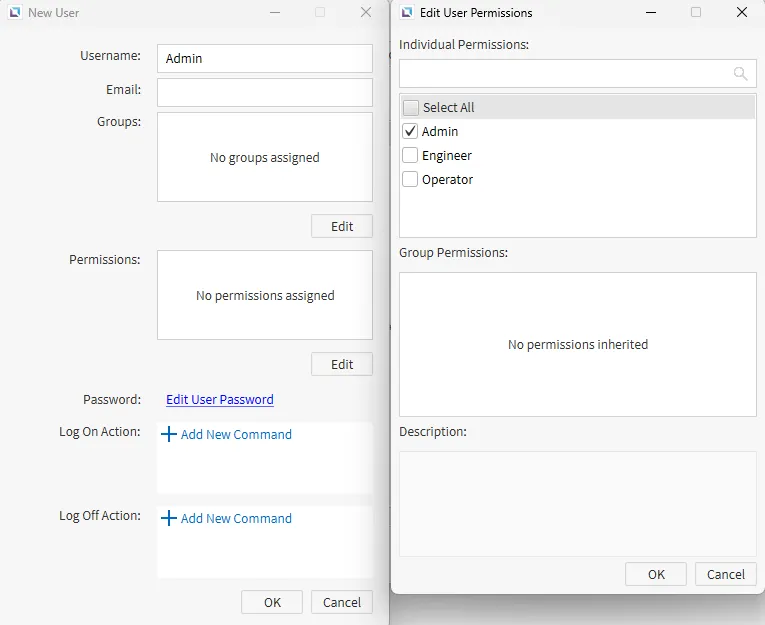Click the search magnifier icon in permissions

point(740,74)
